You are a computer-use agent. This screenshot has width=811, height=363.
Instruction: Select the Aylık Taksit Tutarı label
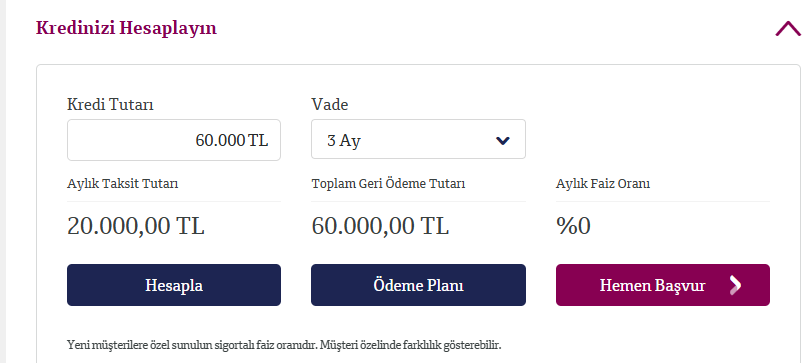(123, 184)
